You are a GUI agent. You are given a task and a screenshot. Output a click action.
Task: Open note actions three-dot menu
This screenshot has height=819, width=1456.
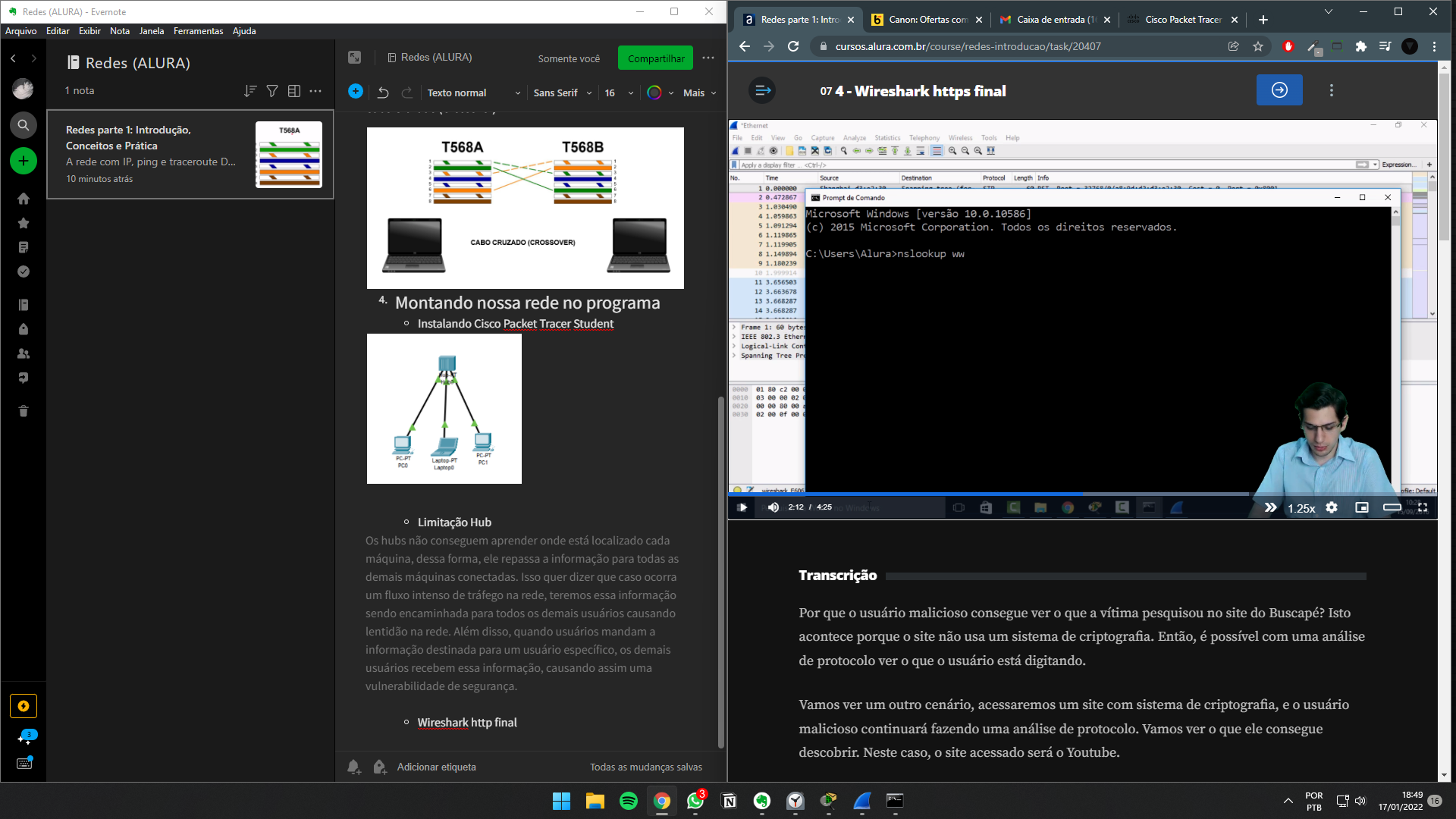pyautogui.click(x=708, y=58)
